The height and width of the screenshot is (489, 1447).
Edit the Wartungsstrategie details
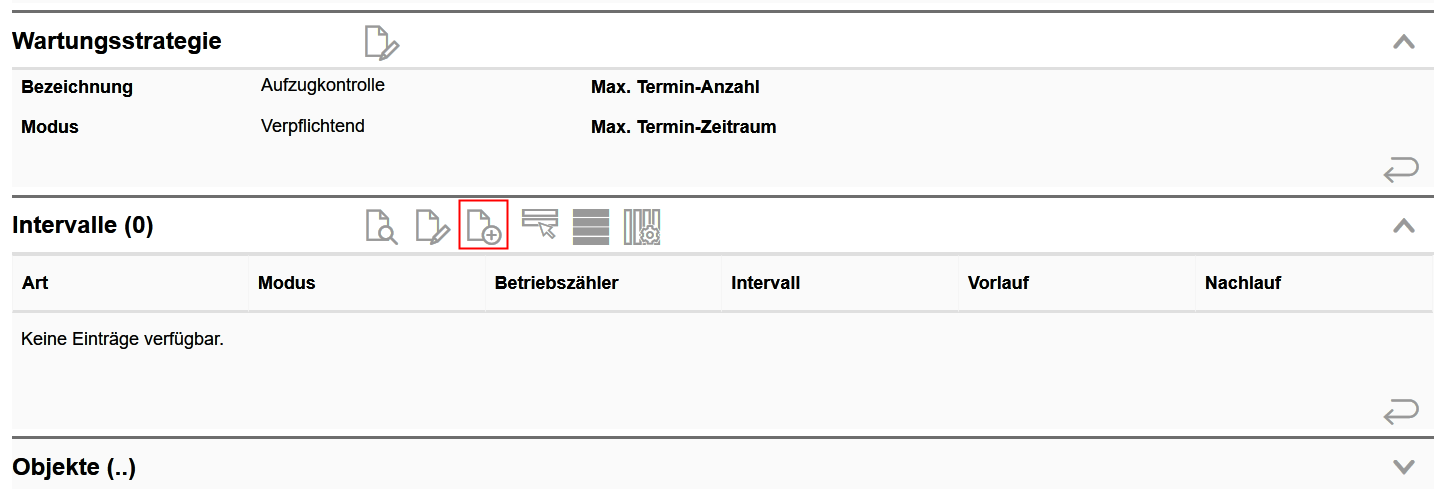pos(382,43)
